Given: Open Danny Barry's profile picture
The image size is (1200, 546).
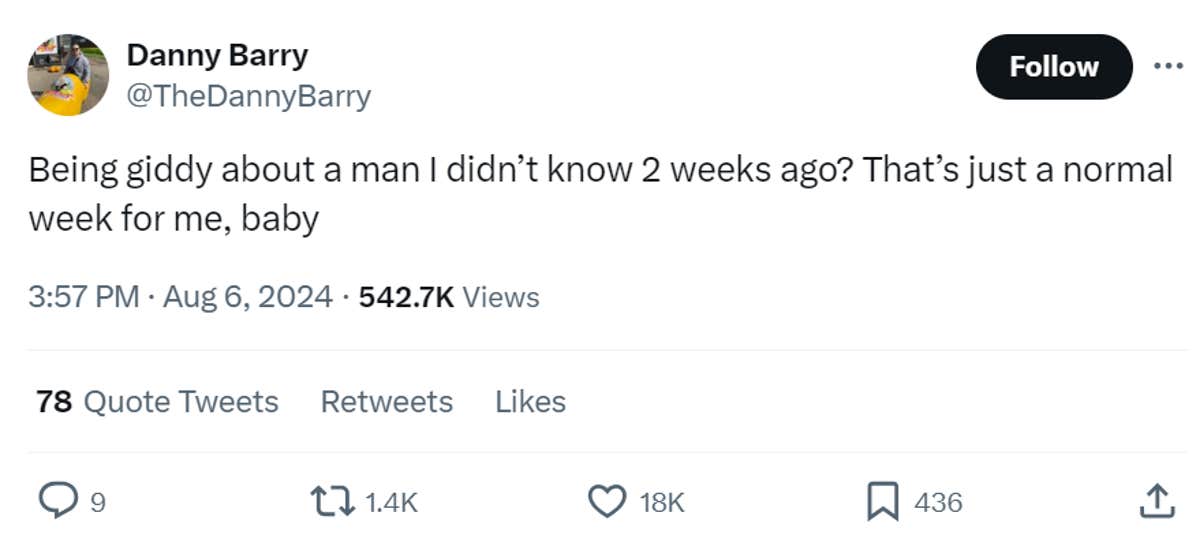Looking at the screenshot, I should click(x=68, y=75).
